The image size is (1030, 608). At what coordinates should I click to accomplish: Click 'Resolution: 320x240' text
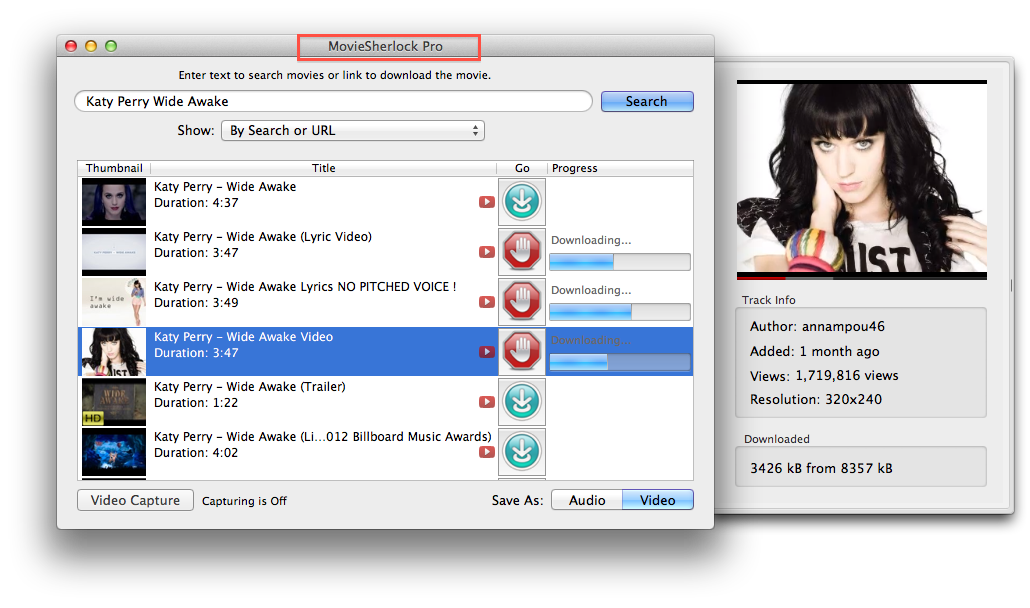[816, 399]
